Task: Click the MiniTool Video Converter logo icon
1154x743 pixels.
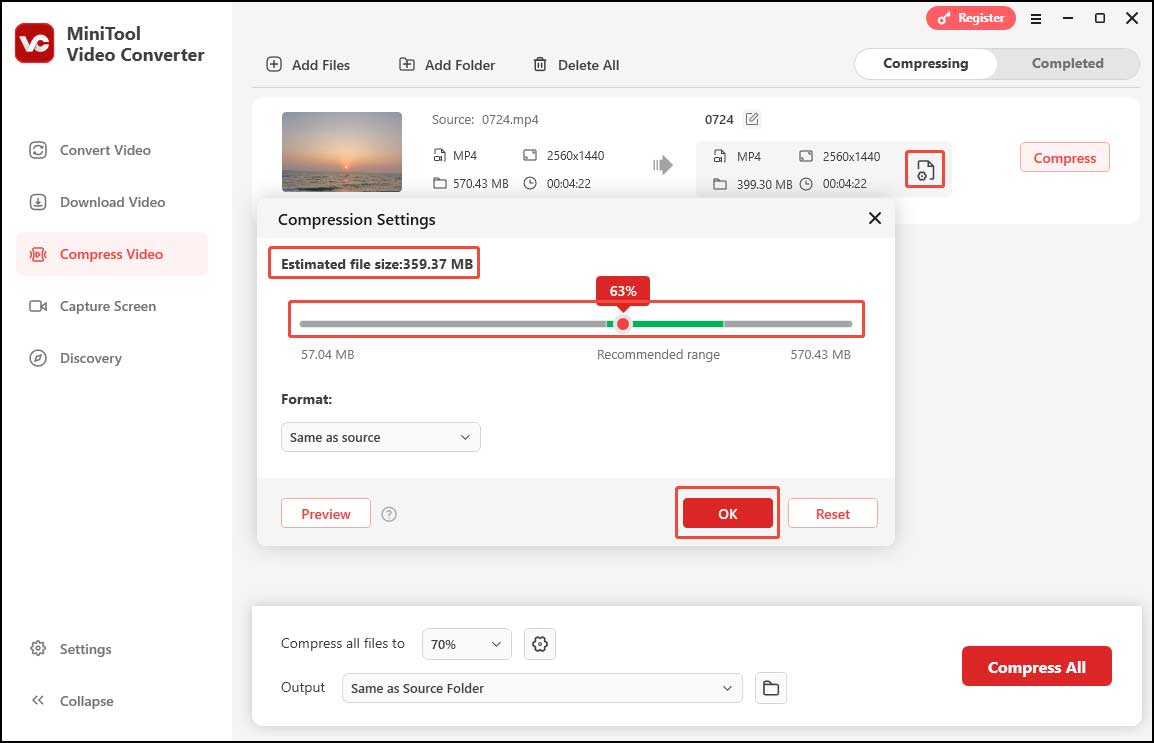Action: pos(34,43)
